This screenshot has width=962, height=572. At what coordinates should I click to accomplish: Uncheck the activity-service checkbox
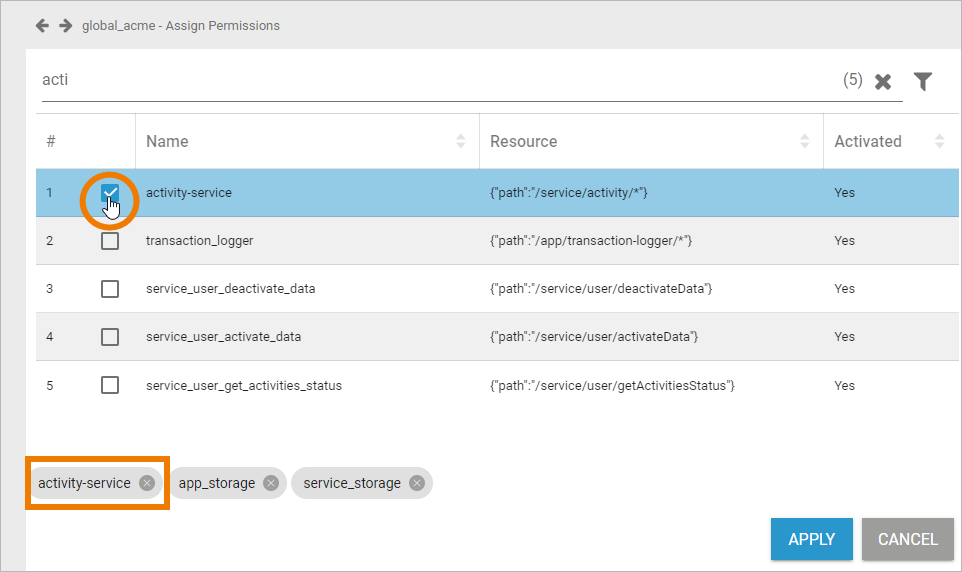tap(110, 193)
